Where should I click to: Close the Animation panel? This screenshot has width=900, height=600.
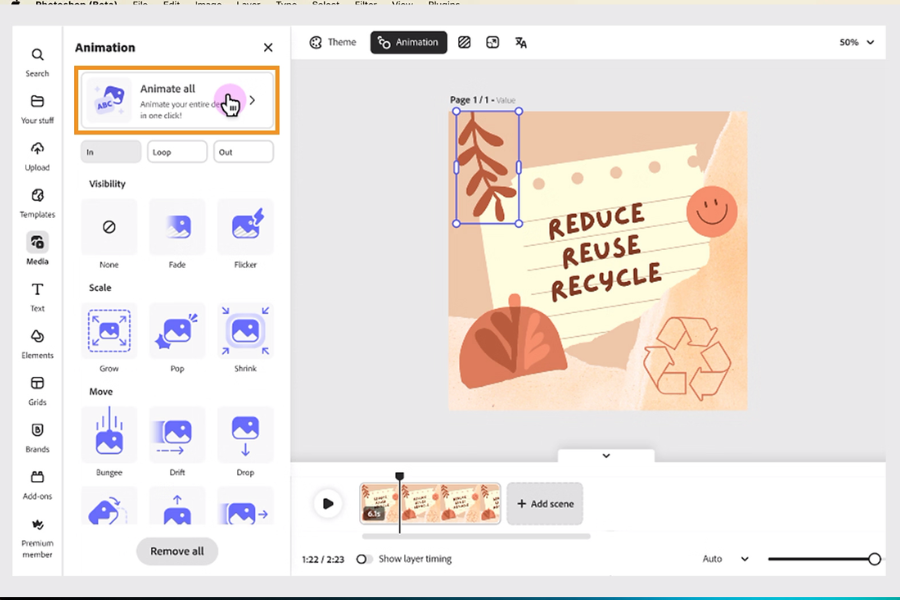click(x=268, y=48)
